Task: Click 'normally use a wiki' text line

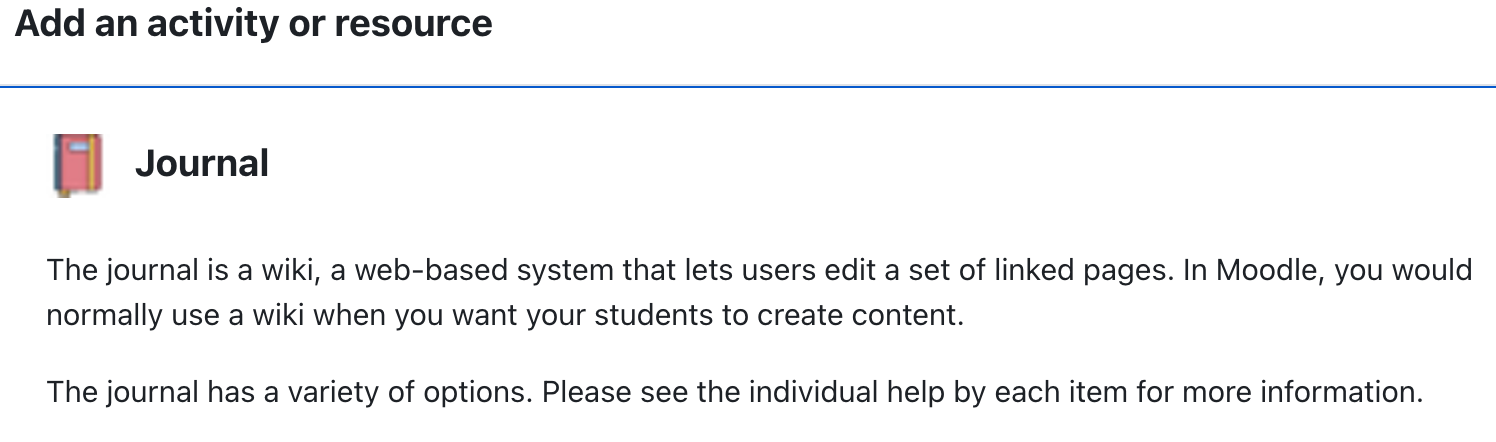Action: tap(175, 315)
